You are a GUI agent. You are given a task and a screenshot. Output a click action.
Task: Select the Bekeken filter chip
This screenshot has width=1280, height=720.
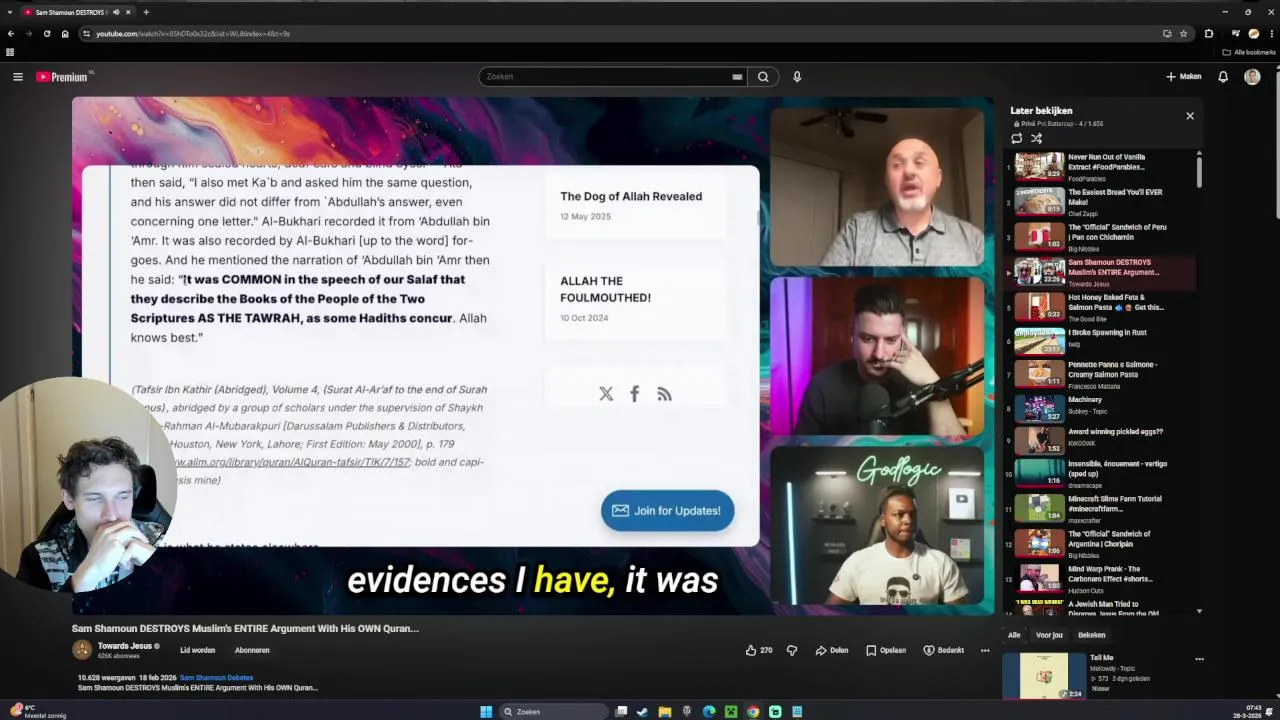click(1092, 635)
